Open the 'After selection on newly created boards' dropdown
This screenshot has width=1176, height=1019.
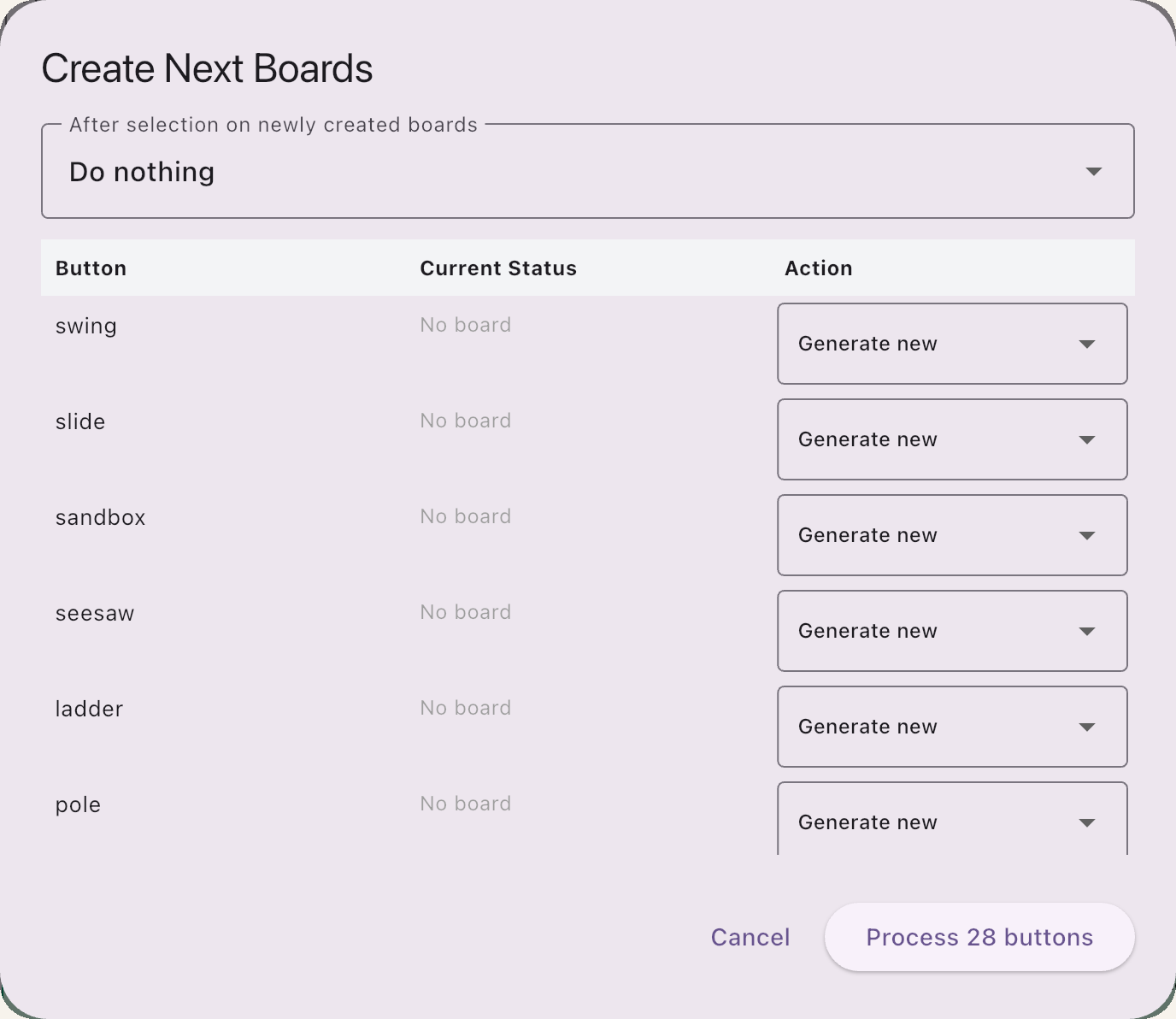point(588,171)
